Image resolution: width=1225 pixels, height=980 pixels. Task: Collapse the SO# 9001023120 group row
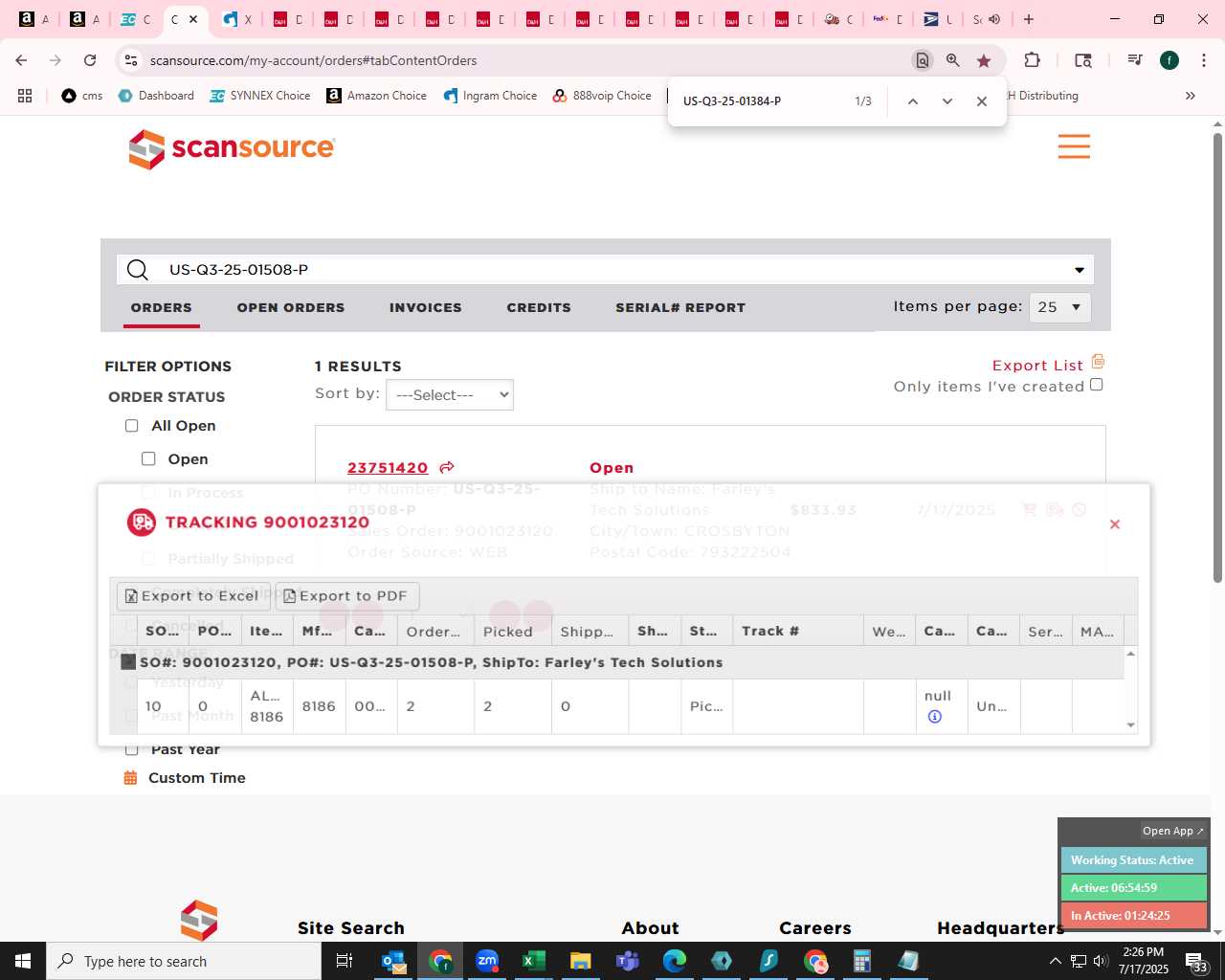tap(128, 661)
